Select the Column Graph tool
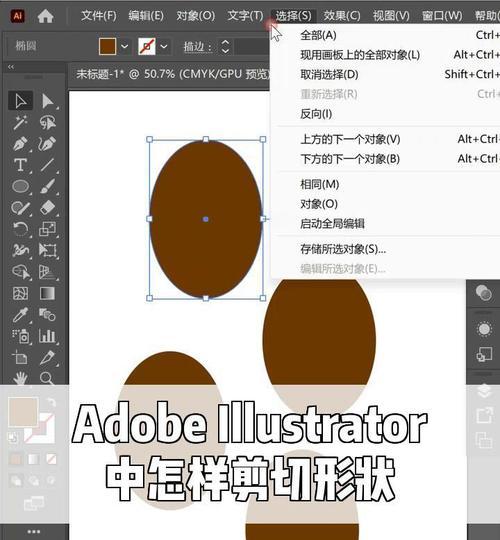 [x=47, y=336]
